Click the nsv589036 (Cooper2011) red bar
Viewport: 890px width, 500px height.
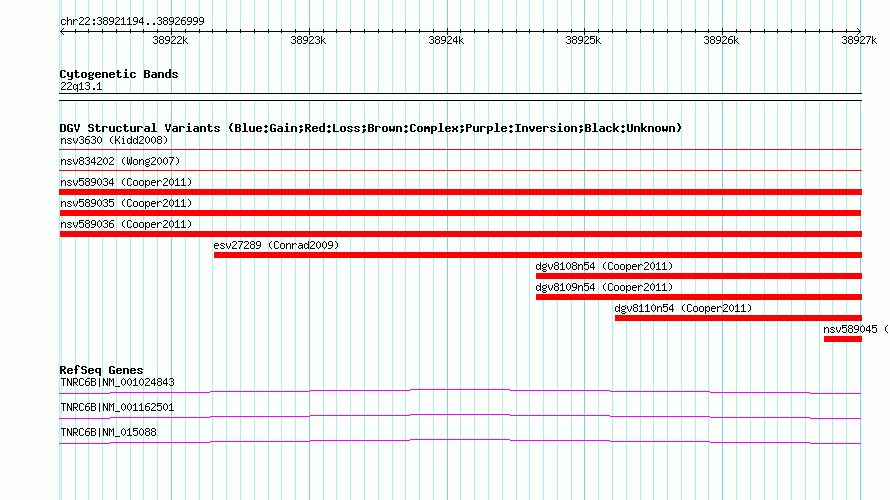460,234
